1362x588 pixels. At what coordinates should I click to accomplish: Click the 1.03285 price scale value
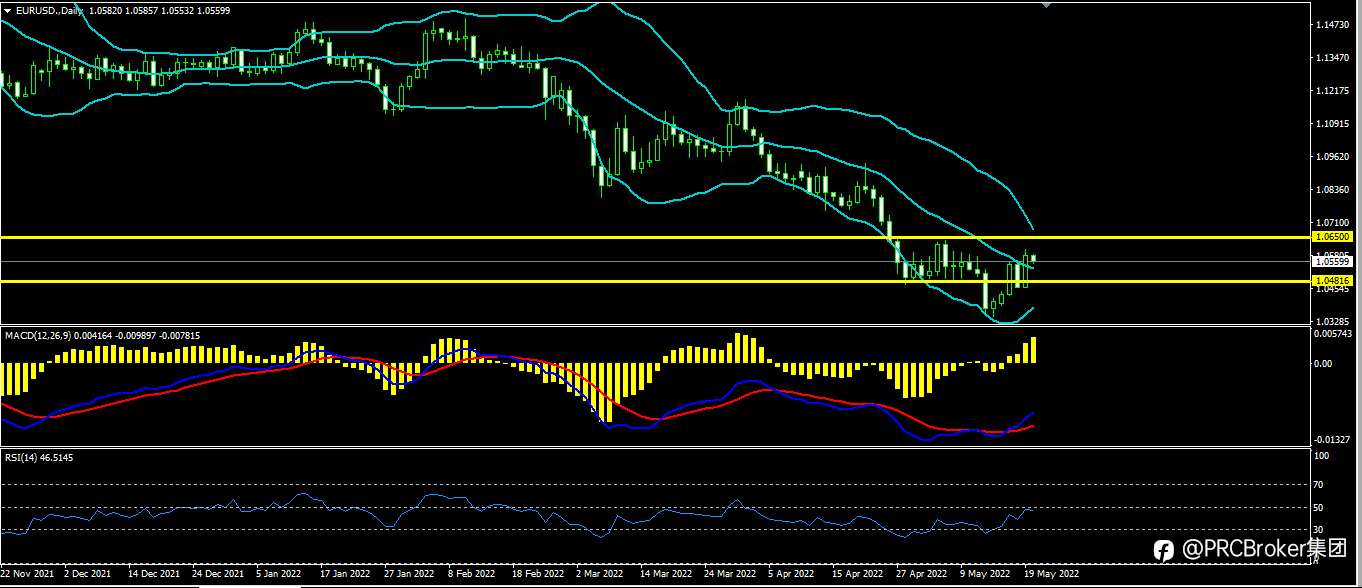[x=1334, y=321]
